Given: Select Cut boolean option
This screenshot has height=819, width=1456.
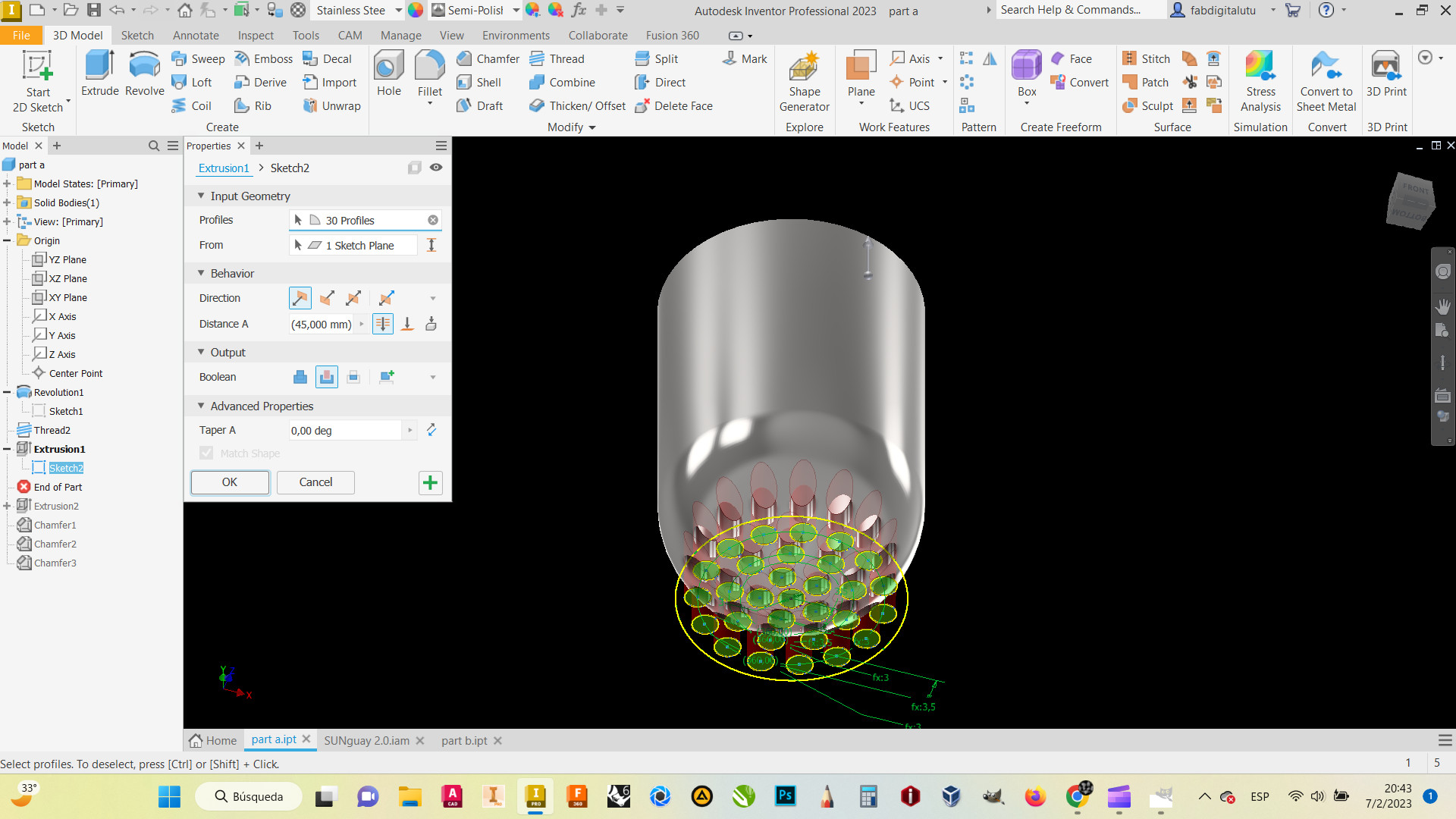Looking at the screenshot, I should [x=327, y=377].
